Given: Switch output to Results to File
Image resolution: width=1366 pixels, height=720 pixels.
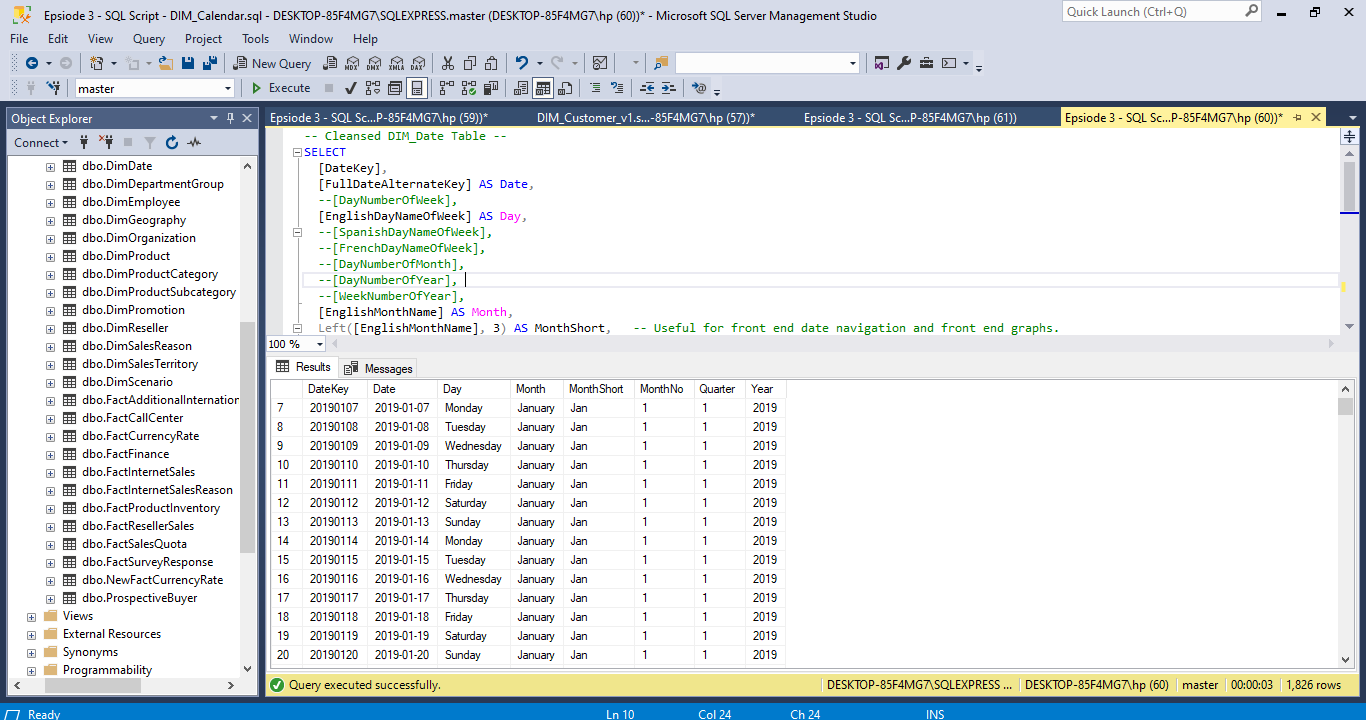Looking at the screenshot, I should 565,88.
